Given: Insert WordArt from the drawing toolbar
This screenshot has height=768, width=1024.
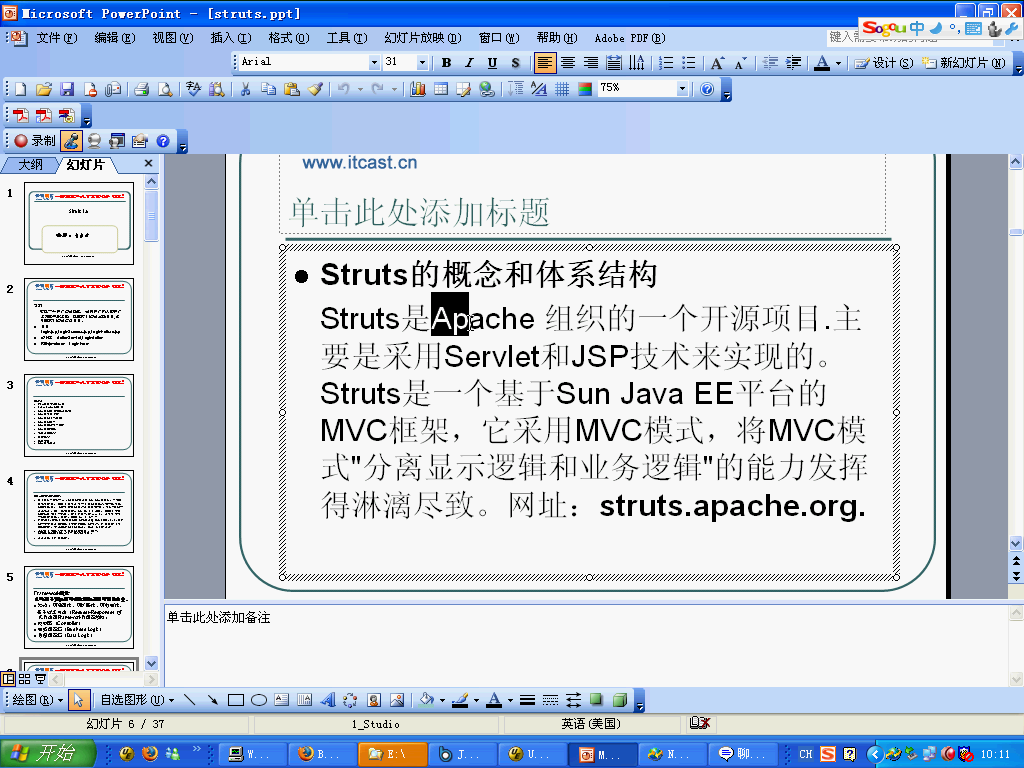Looking at the screenshot, I should pyautogui.click(x=328, y=700).
